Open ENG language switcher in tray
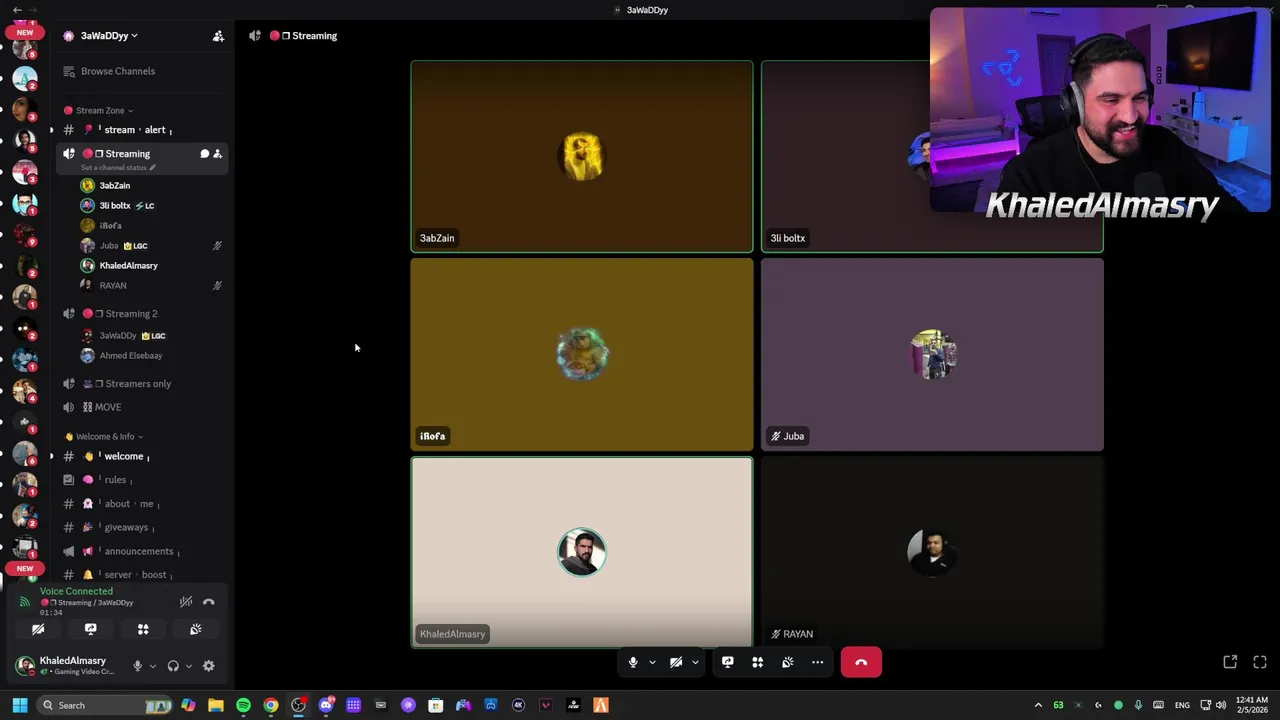This screenshot has width=1280, height=720. click(1182, 705)
